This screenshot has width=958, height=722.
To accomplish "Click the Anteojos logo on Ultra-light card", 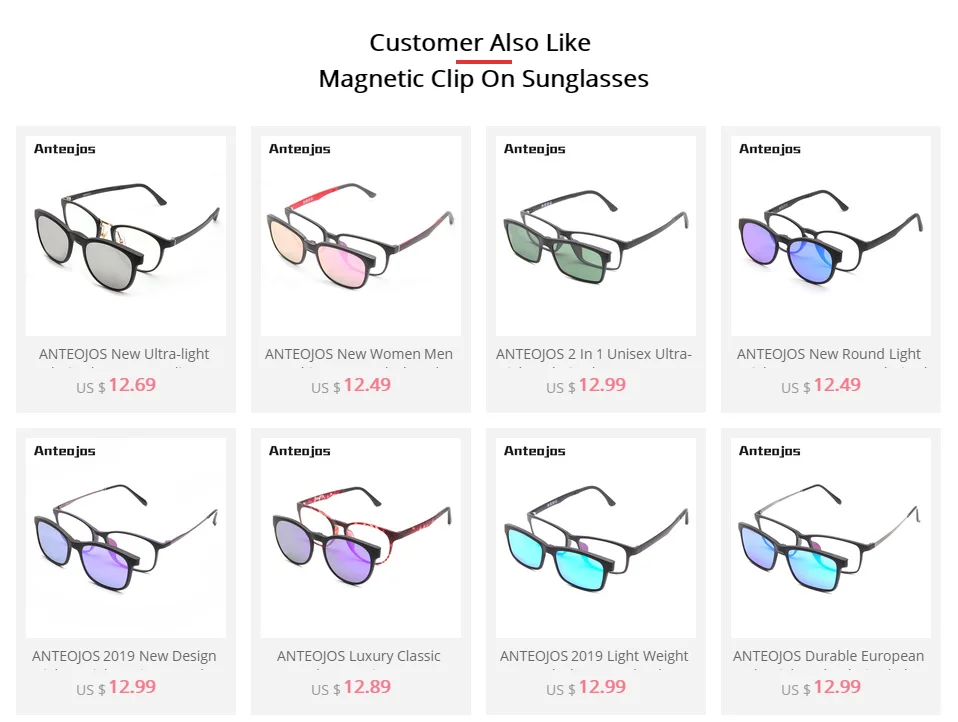I will point(65,149).
